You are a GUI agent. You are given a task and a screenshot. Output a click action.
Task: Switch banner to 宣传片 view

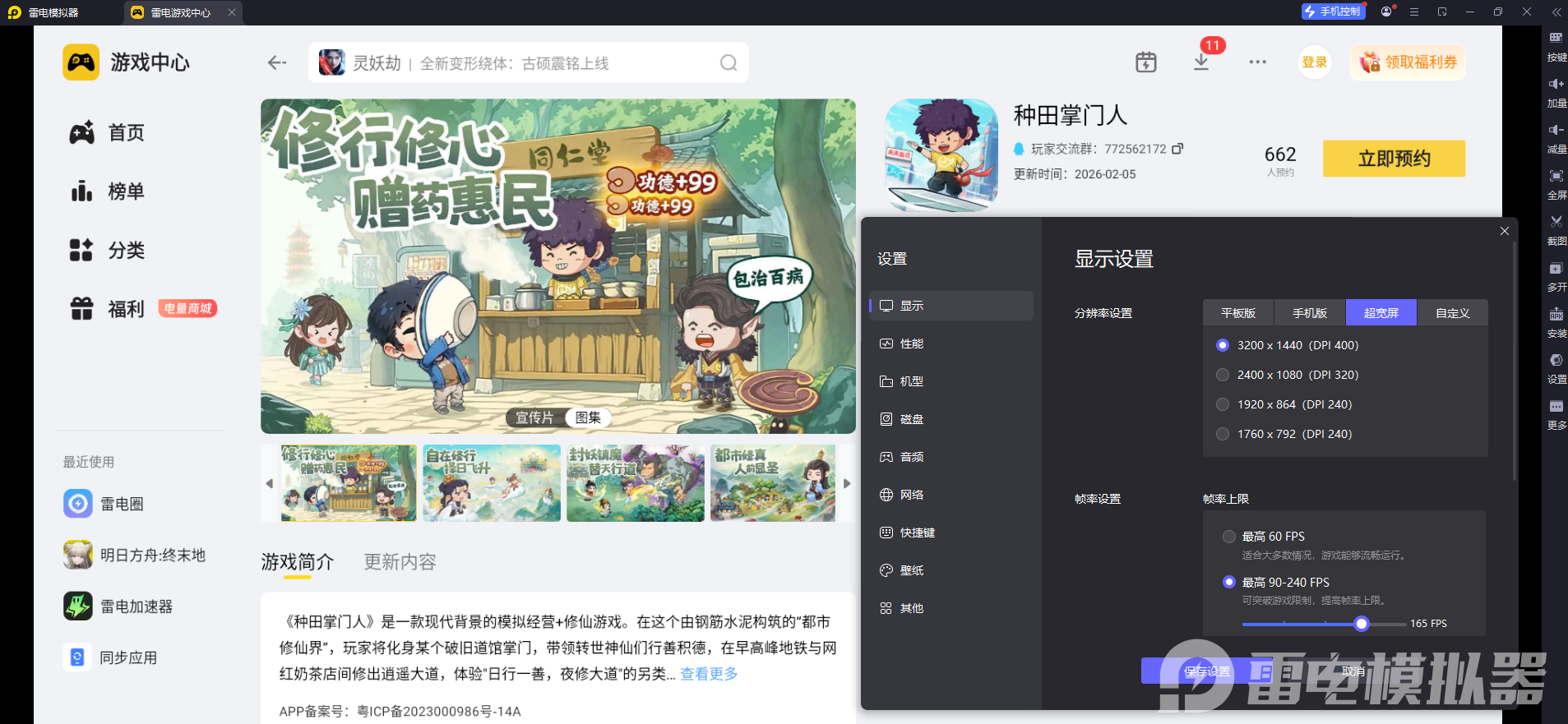(534, 417)
